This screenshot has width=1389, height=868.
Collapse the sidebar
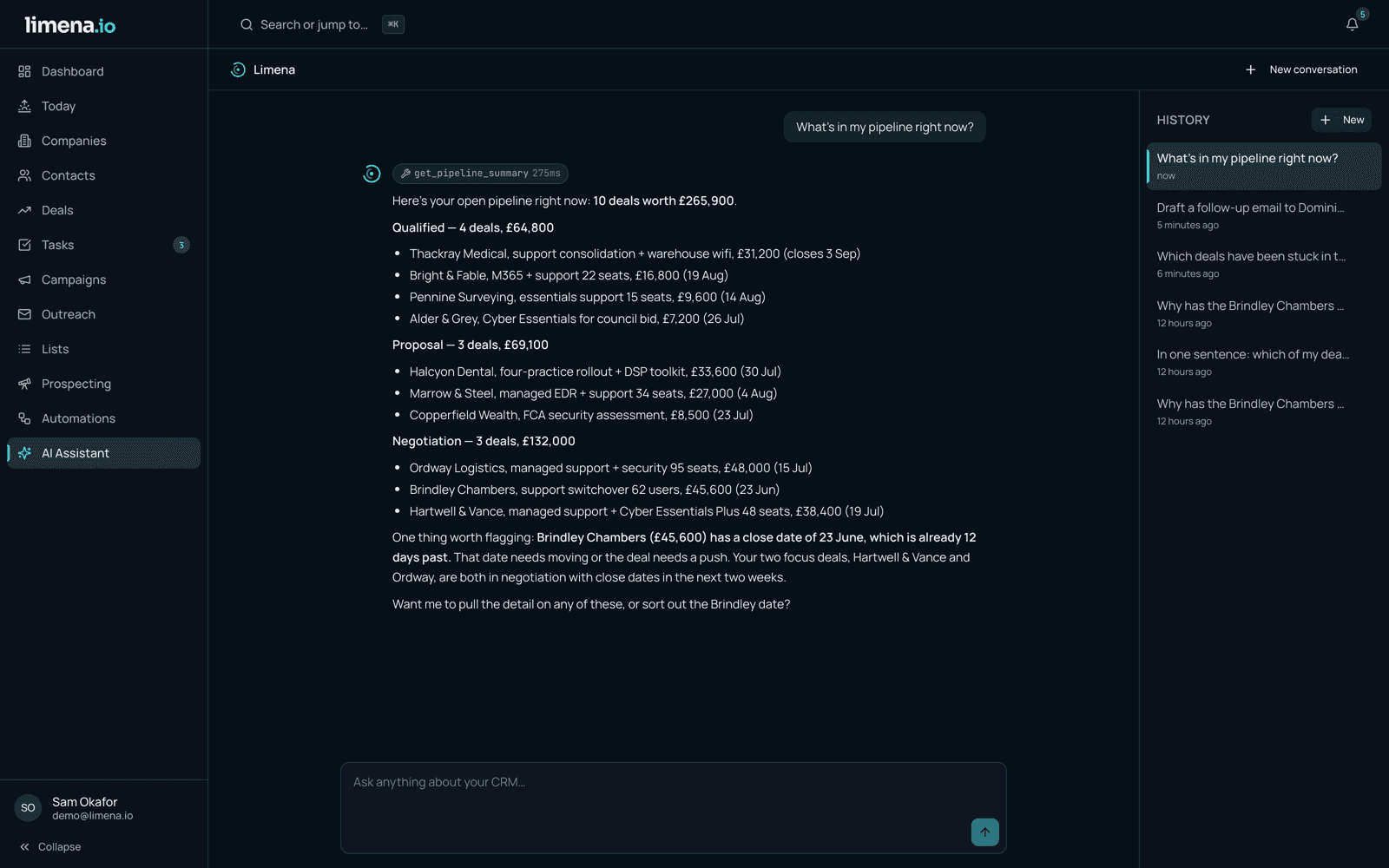pos(50,846)
